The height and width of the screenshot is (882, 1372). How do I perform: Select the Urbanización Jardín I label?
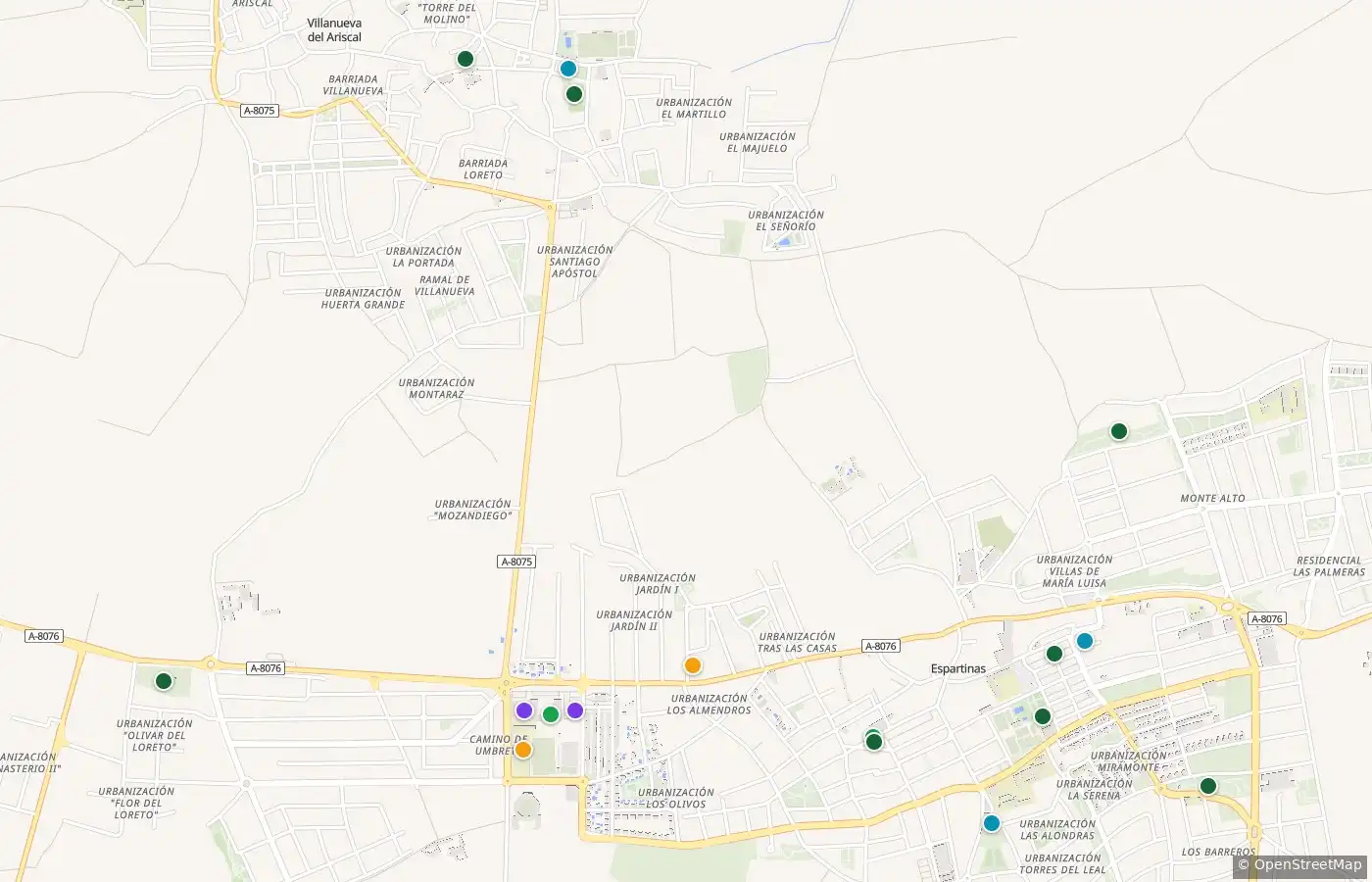coord(658,584)
